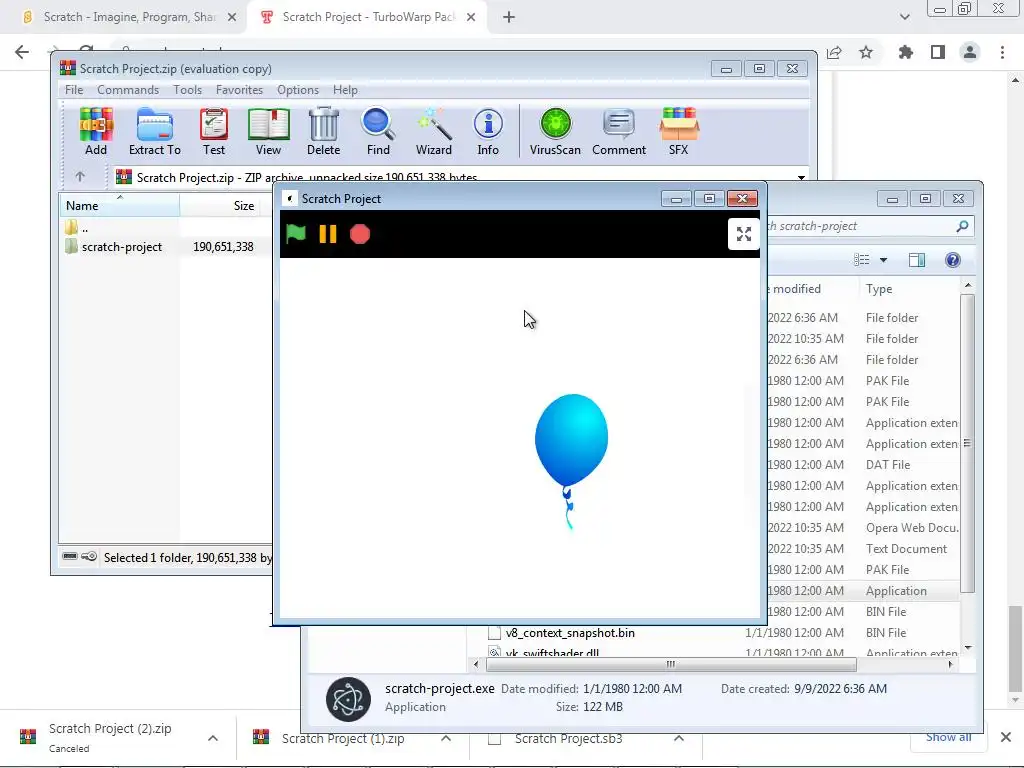Image resolution: width=1024 pixels, height=768 pixels.
Task: Toggle fullscreen in Scratch Project window
Action: [x=743, y=234]
